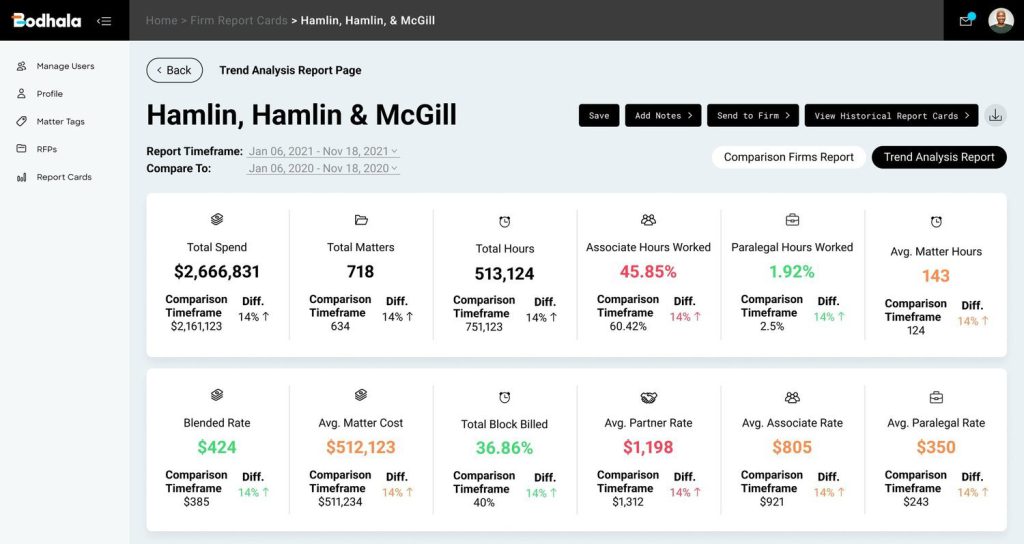Click comparison value $1,312 under Avg. Partner Rate
Image resolution: width=1024 pixels, height=544 pixels.
(628, 502)
